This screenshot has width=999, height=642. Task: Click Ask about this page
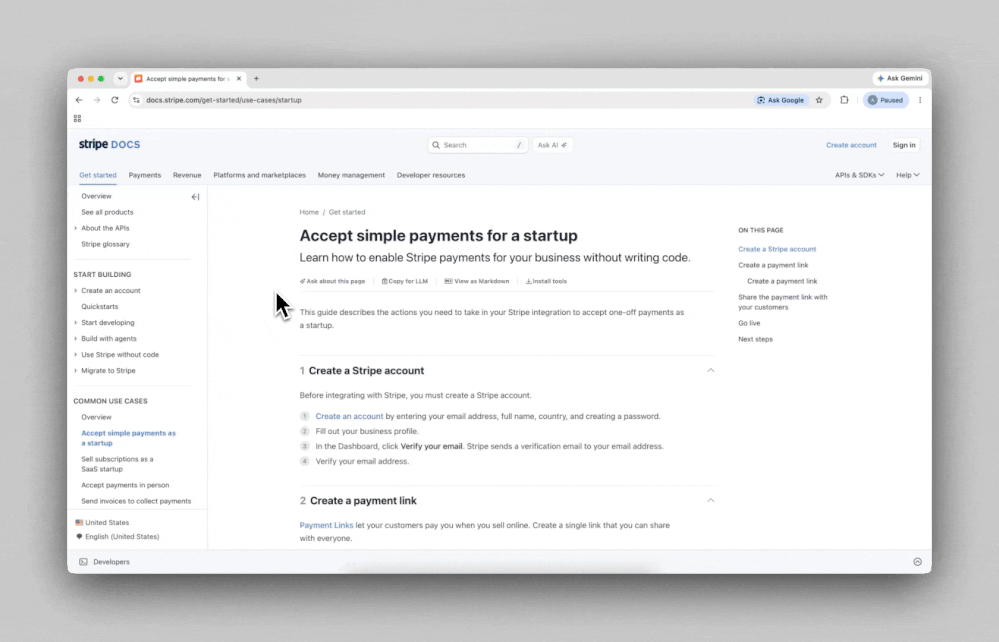coord(333,281)
